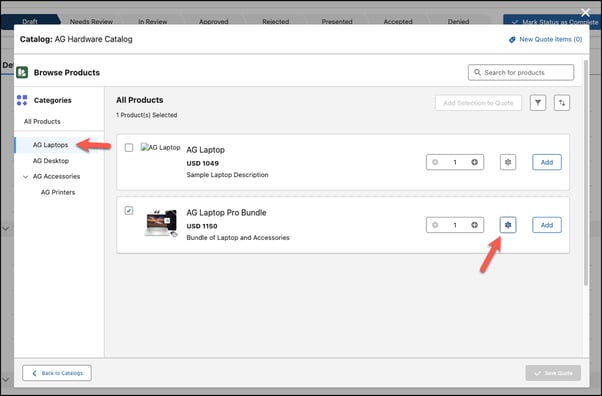602x396 pixels.
Task: Select the In Review status stage
Action: [153, 22]
